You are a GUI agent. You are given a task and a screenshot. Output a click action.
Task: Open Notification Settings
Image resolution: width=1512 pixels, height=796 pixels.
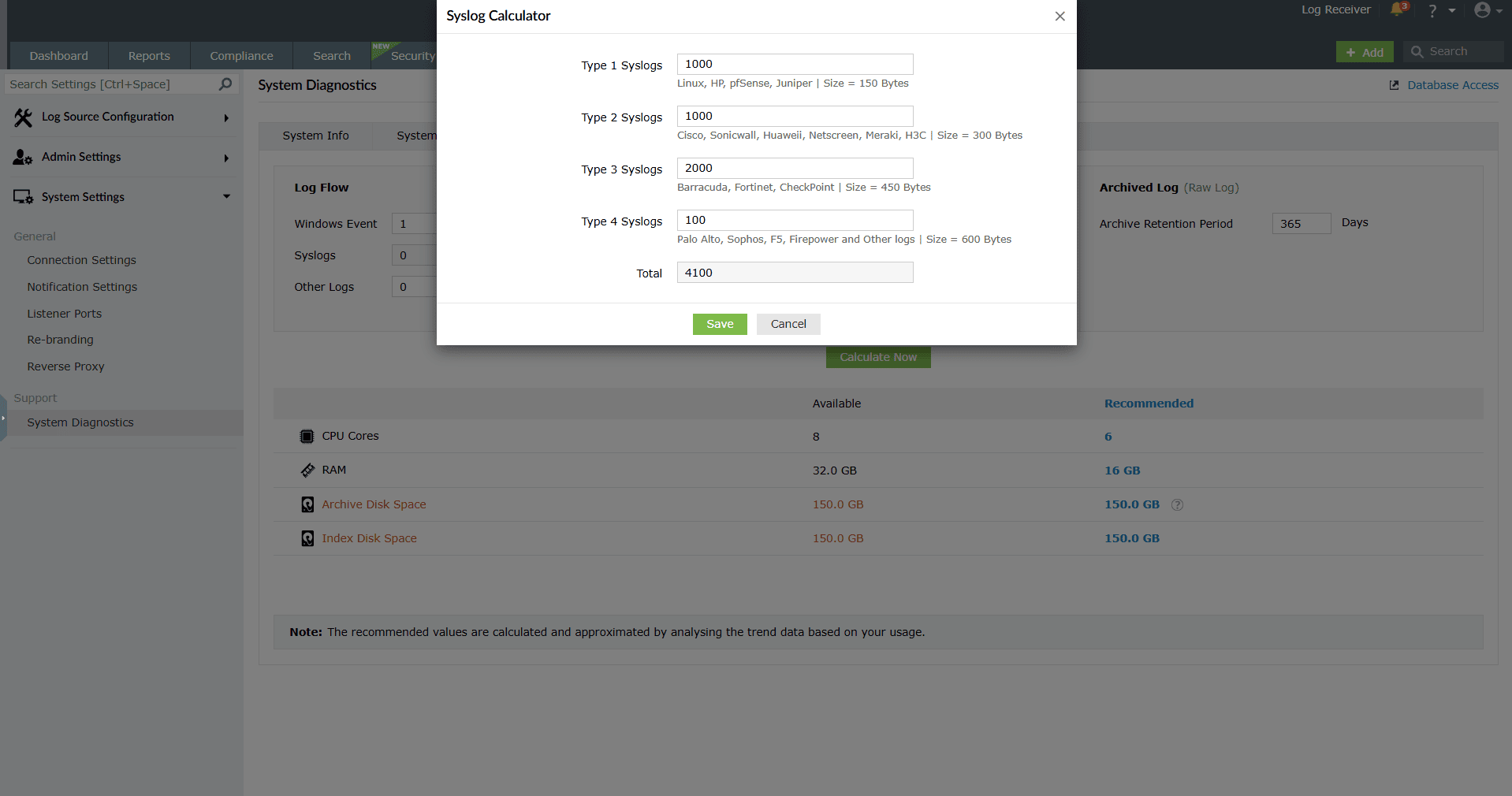82,287
